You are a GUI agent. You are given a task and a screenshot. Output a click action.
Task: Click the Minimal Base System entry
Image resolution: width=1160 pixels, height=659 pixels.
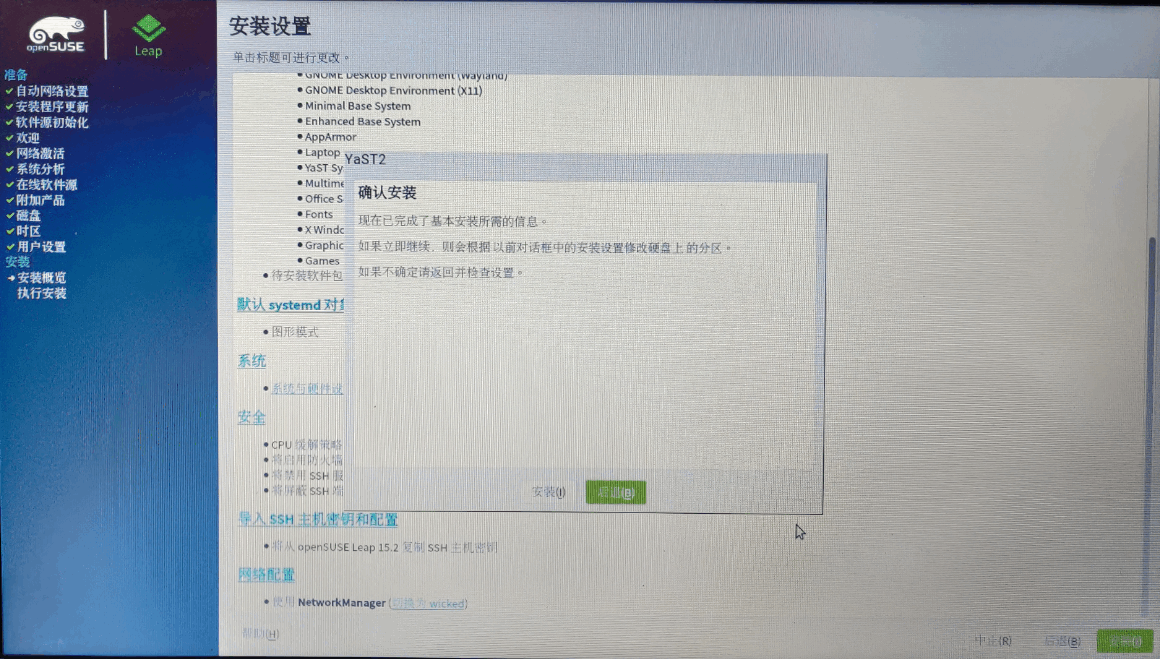coord(357,106)
